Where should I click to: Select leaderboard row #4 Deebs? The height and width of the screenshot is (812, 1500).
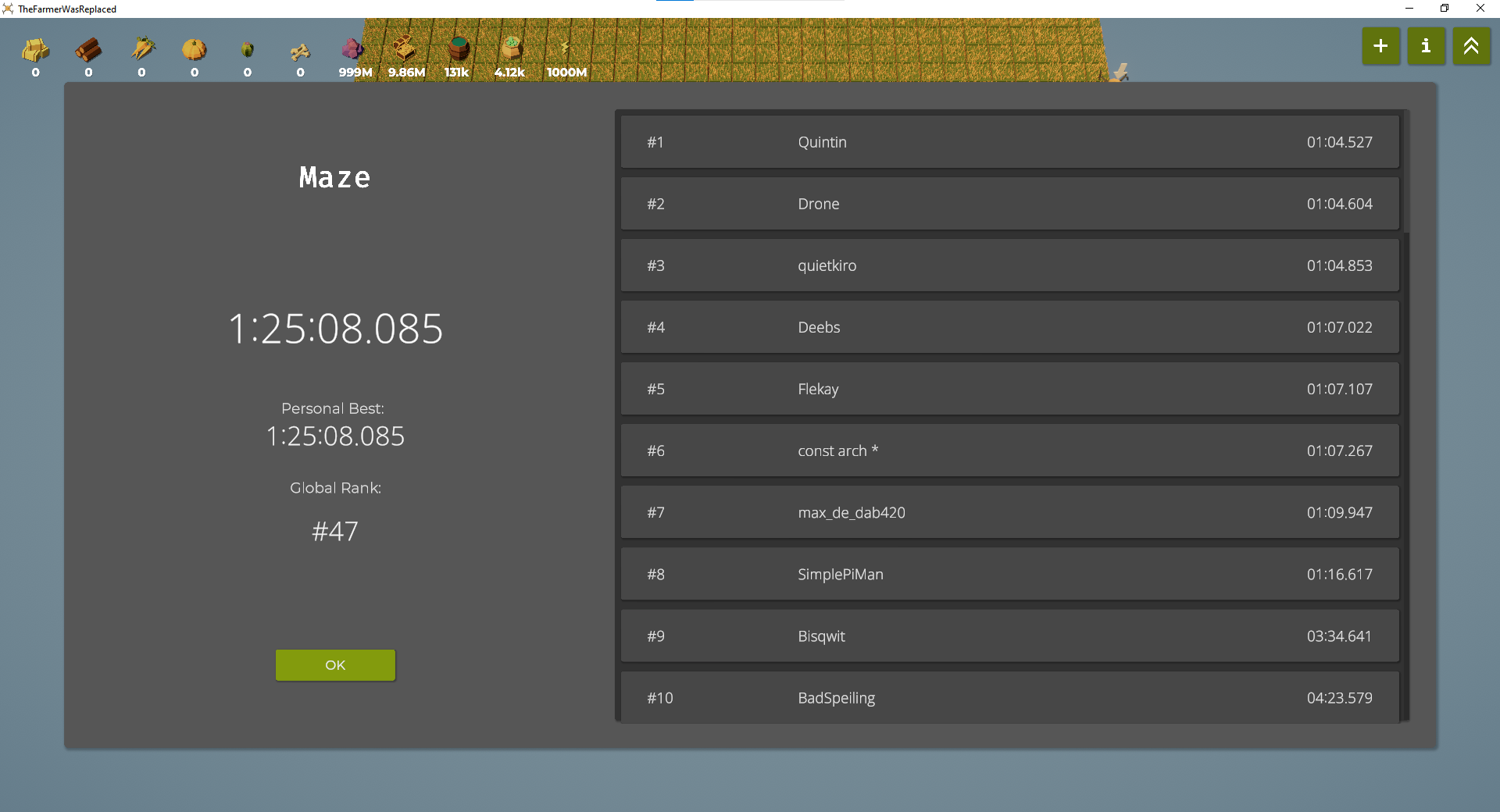[x=1009, y=327]
